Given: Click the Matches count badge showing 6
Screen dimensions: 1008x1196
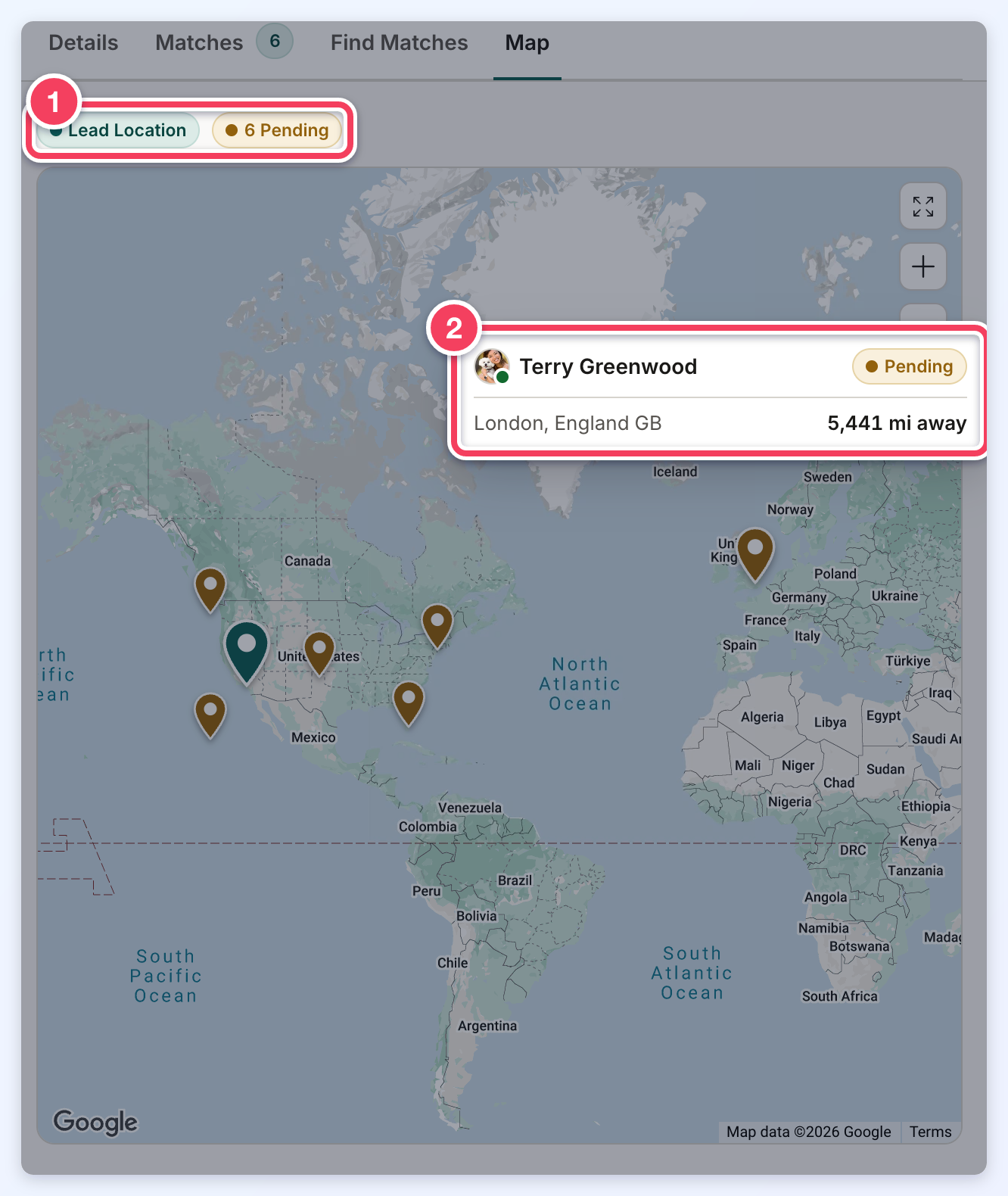Looking at the screenshot, I should click(275, 41).
